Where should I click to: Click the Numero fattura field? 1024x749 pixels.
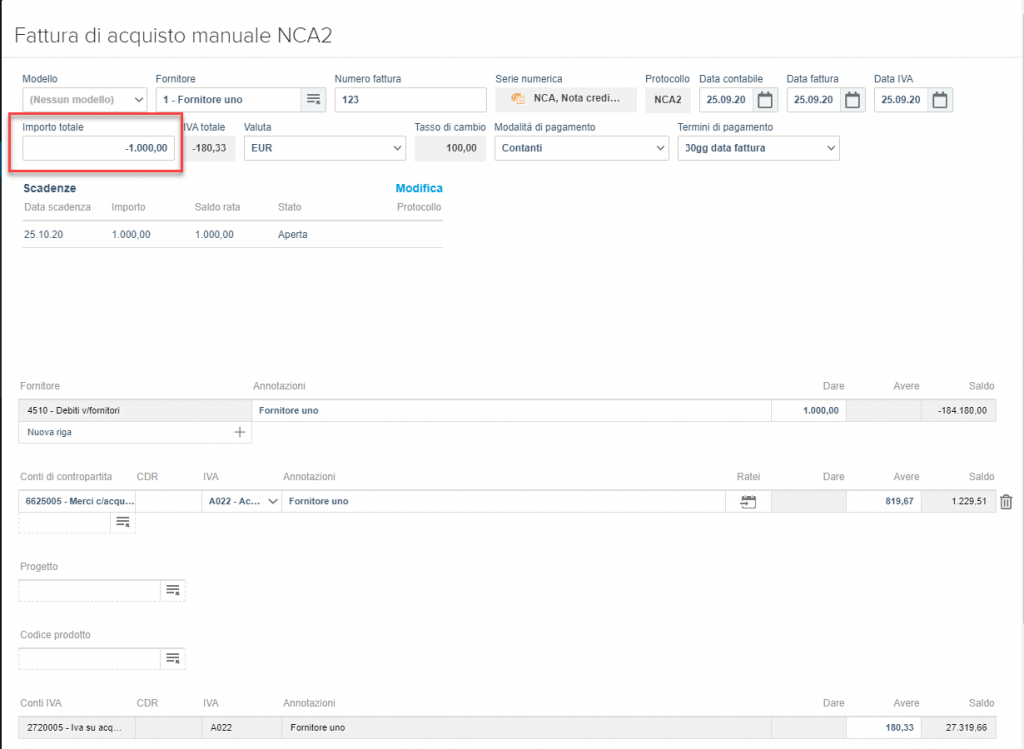click(409, 99)
